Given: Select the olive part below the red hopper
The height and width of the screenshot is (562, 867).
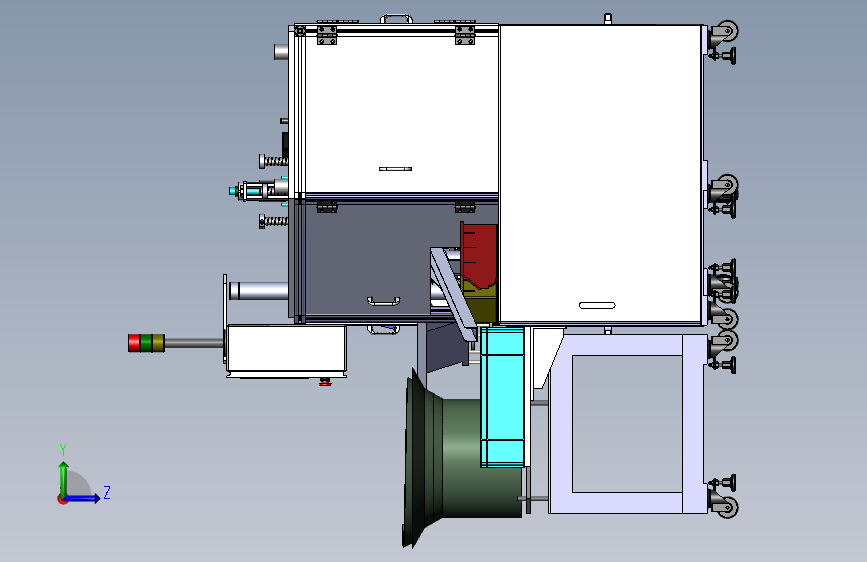Looking at the screenshot, I should (x=480, y=301).
